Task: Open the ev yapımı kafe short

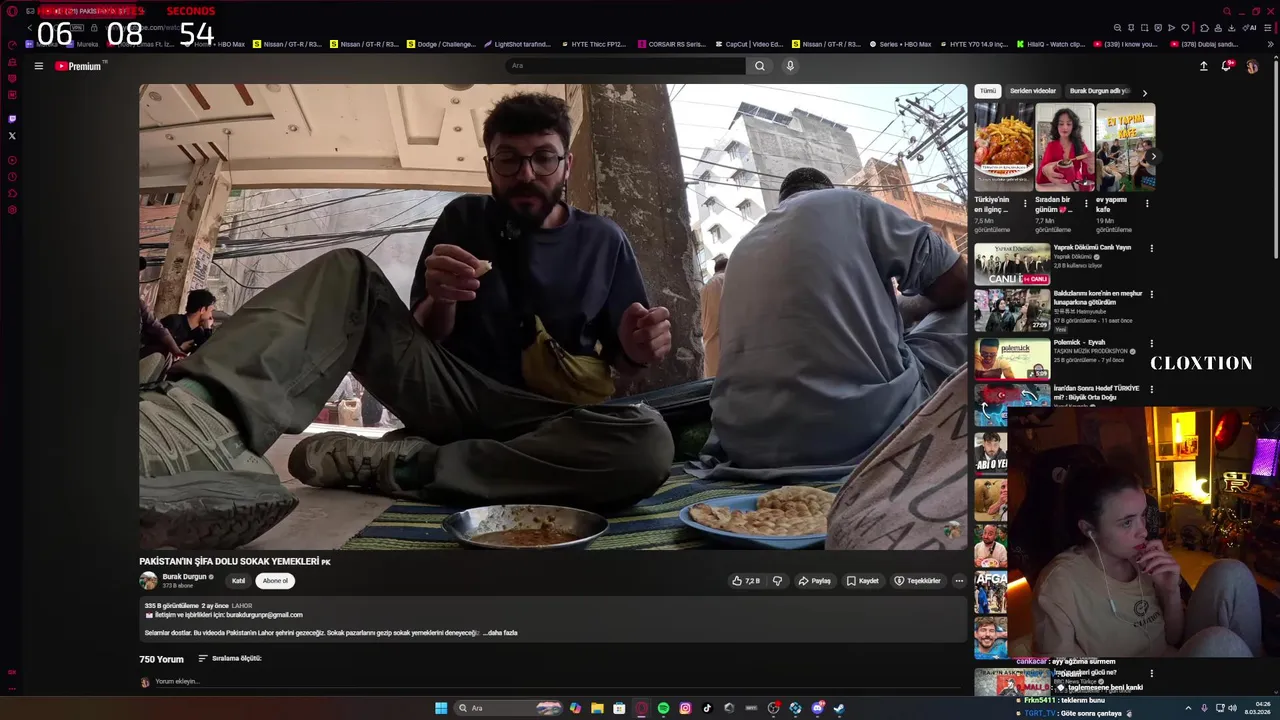Action: click(1126, 147)
